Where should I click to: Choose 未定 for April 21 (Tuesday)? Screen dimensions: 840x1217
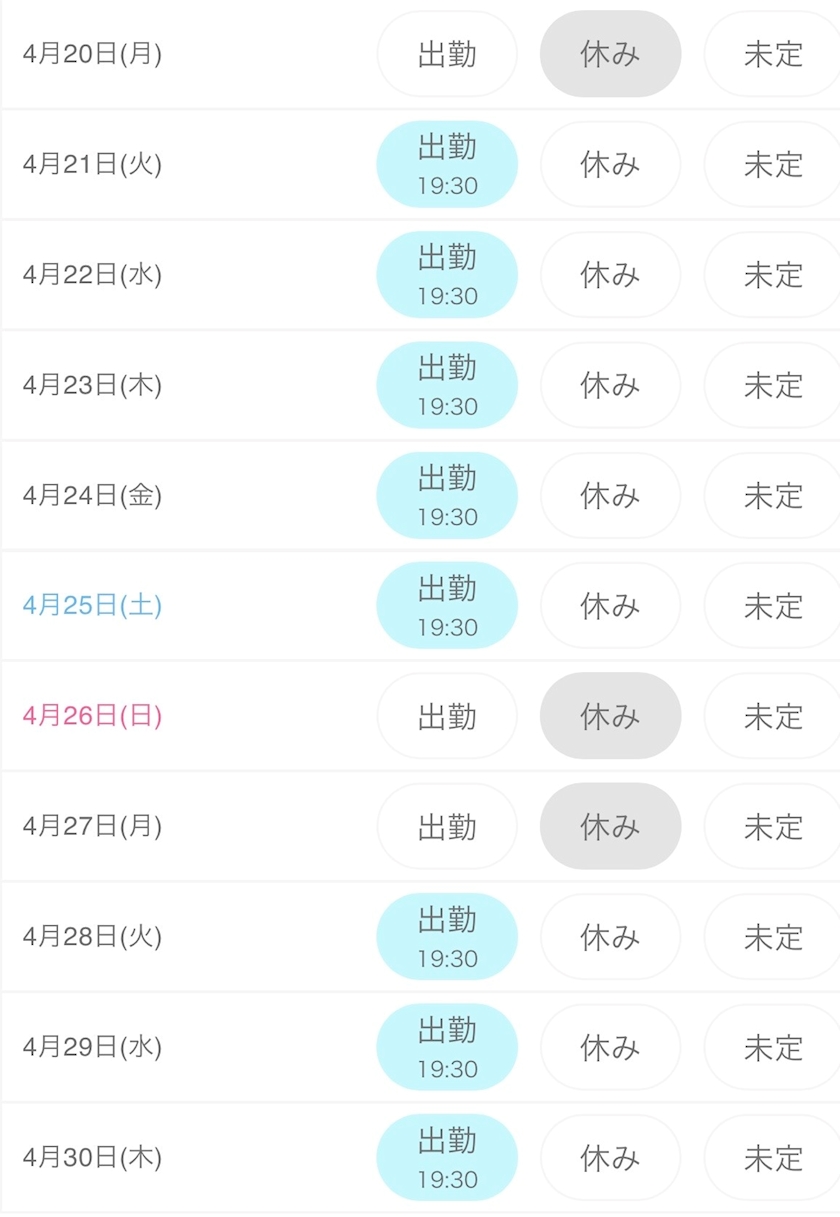(772, 164)
